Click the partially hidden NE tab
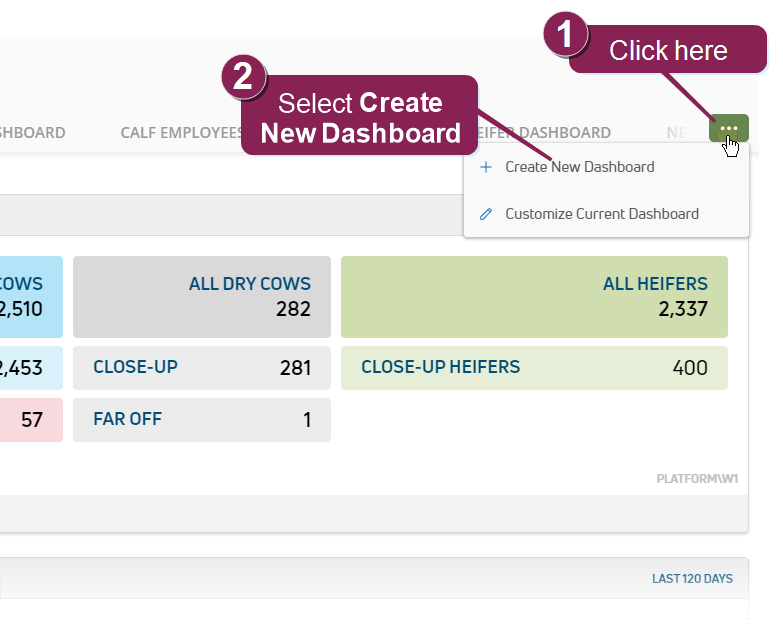This screenshot has height=630, width=783. coord(677,132)
